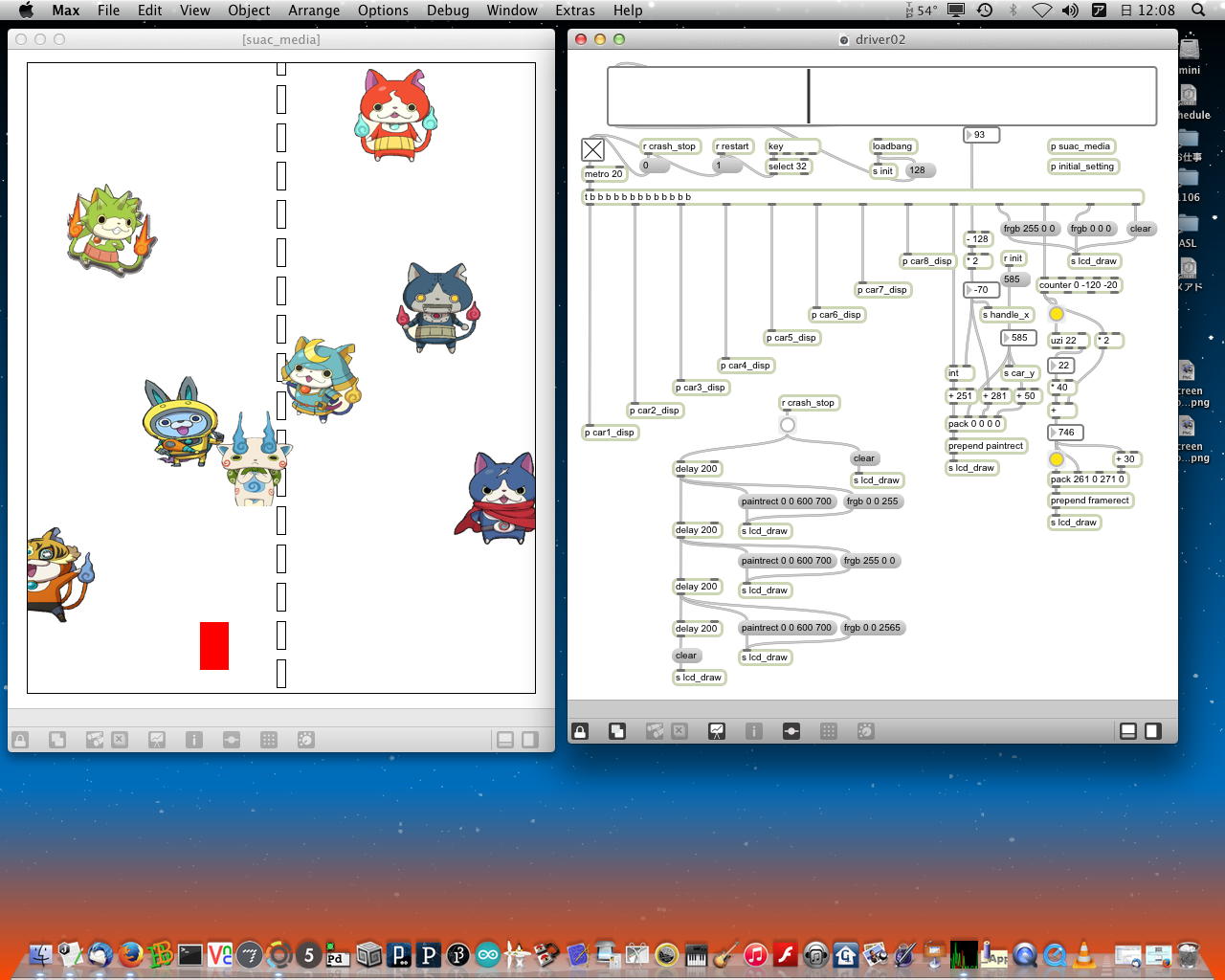This screenshot has height=980, width=1225.
Task: Open the Arduino app in the Dock
Action: pyautogui.click(x=488, y=954)
